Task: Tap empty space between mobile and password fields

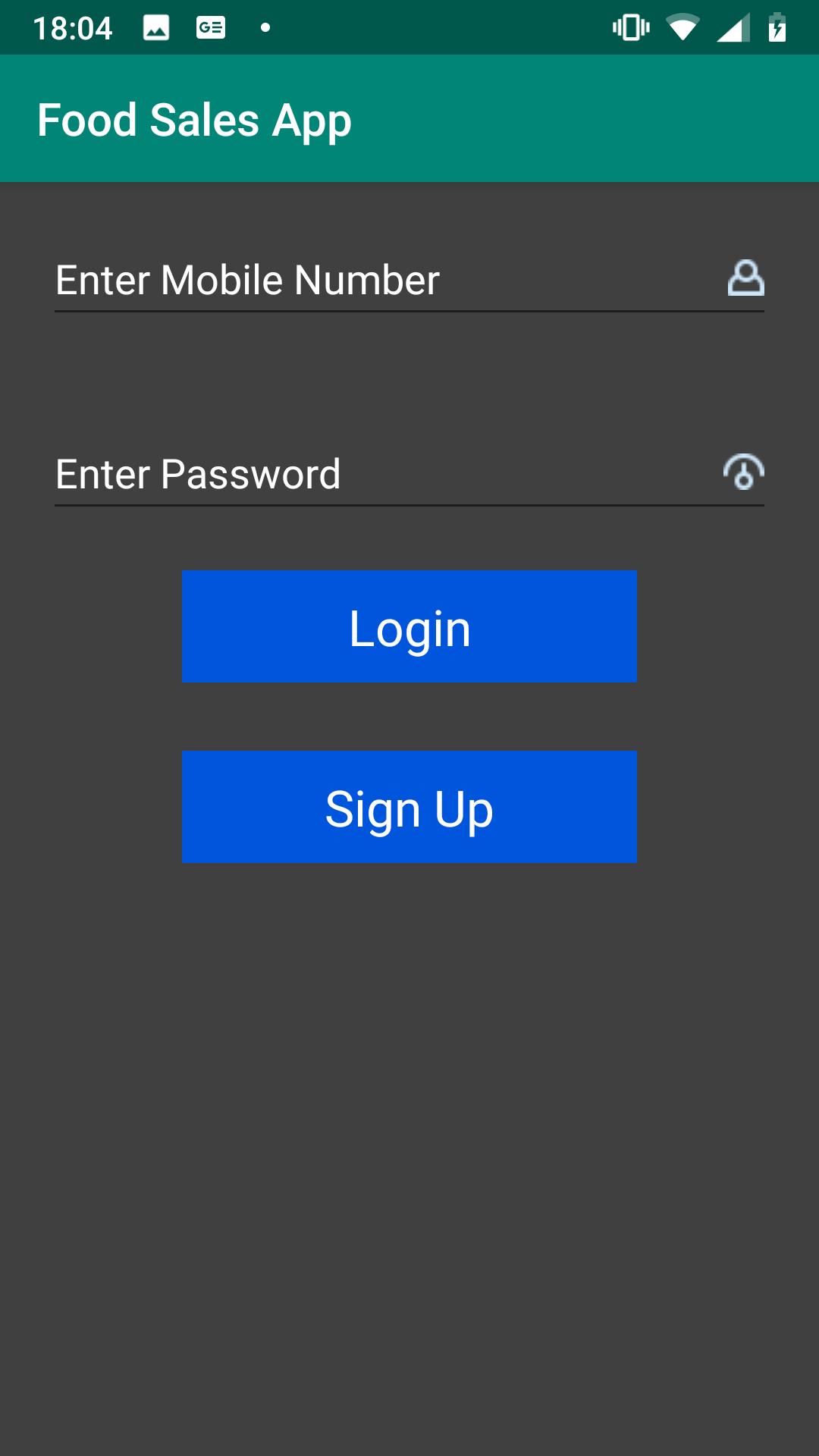Action: pos(409,377)
